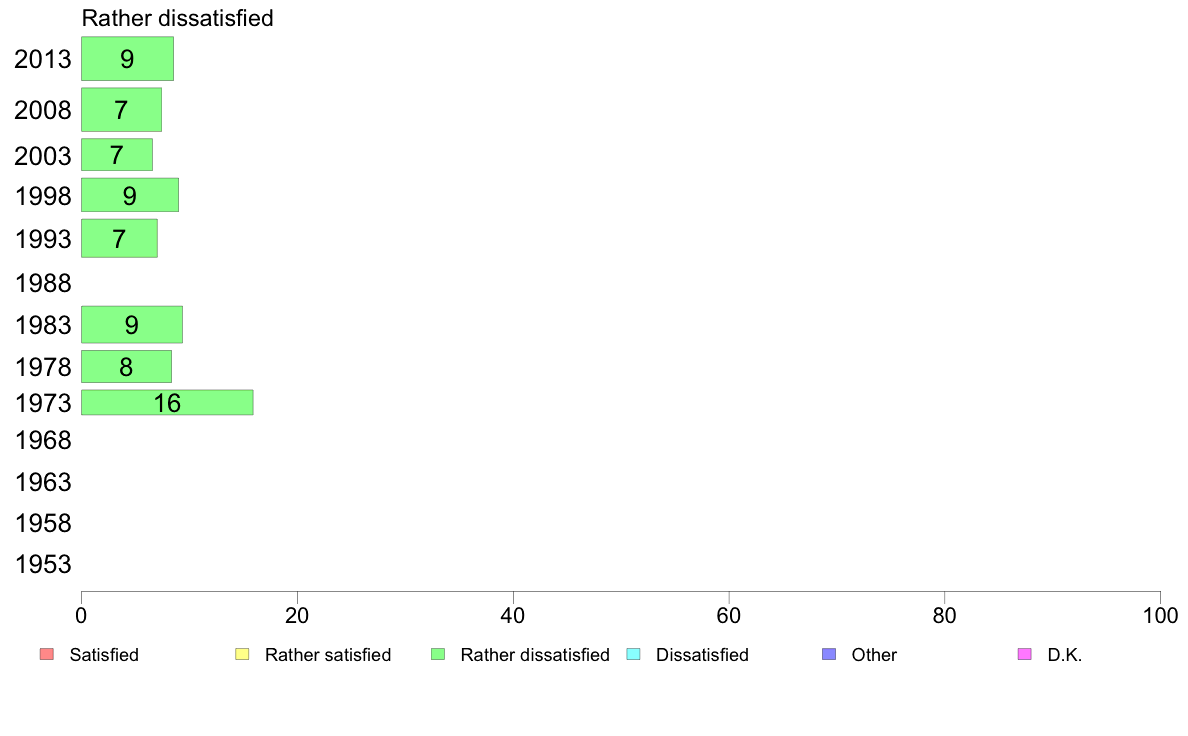Click the Rather dissatisfied green legend swatch
This screenshot has width=1188, height=736.
(x=438, y=654)
